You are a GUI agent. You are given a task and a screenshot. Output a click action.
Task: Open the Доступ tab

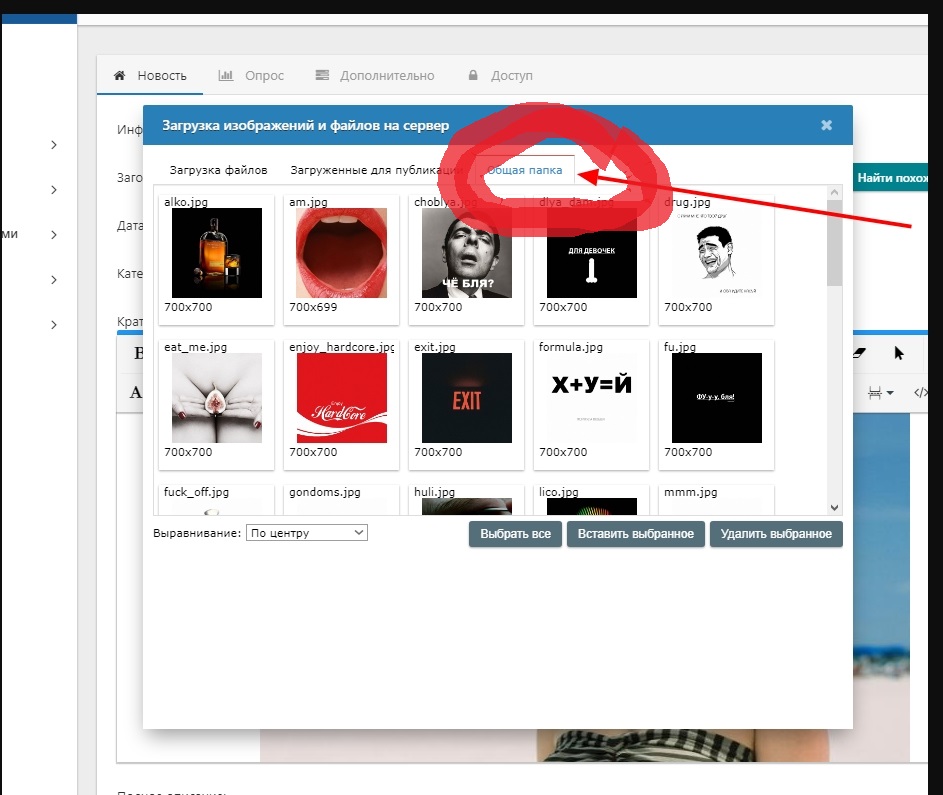(500, 76)
